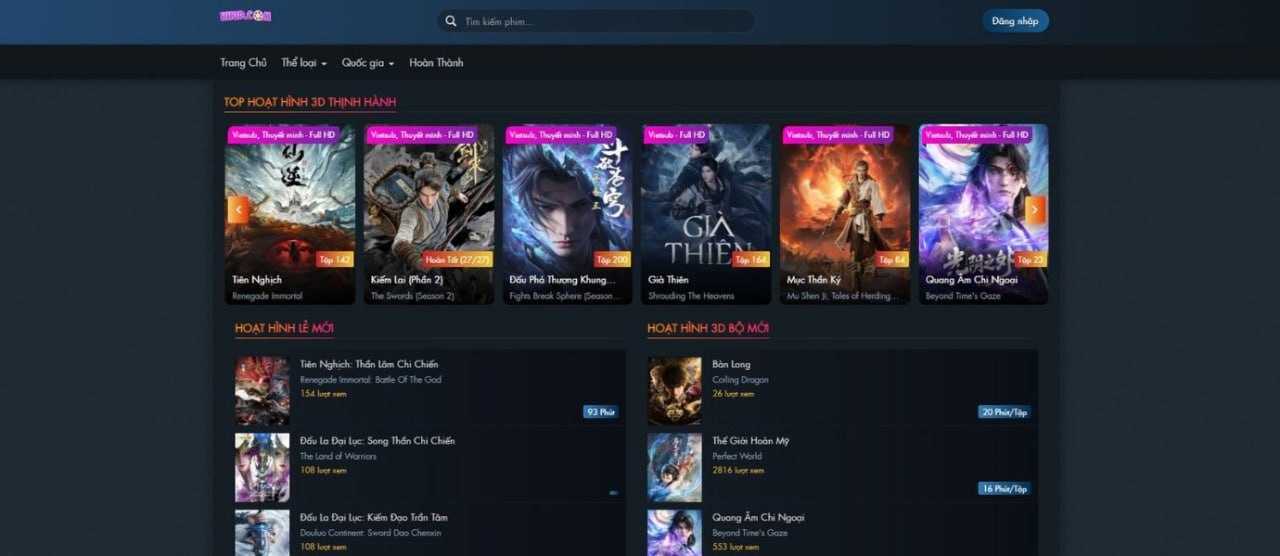Open 'Tiên Nghịch: Thần Lâm Chi Chiến' title

click(369, 364)
